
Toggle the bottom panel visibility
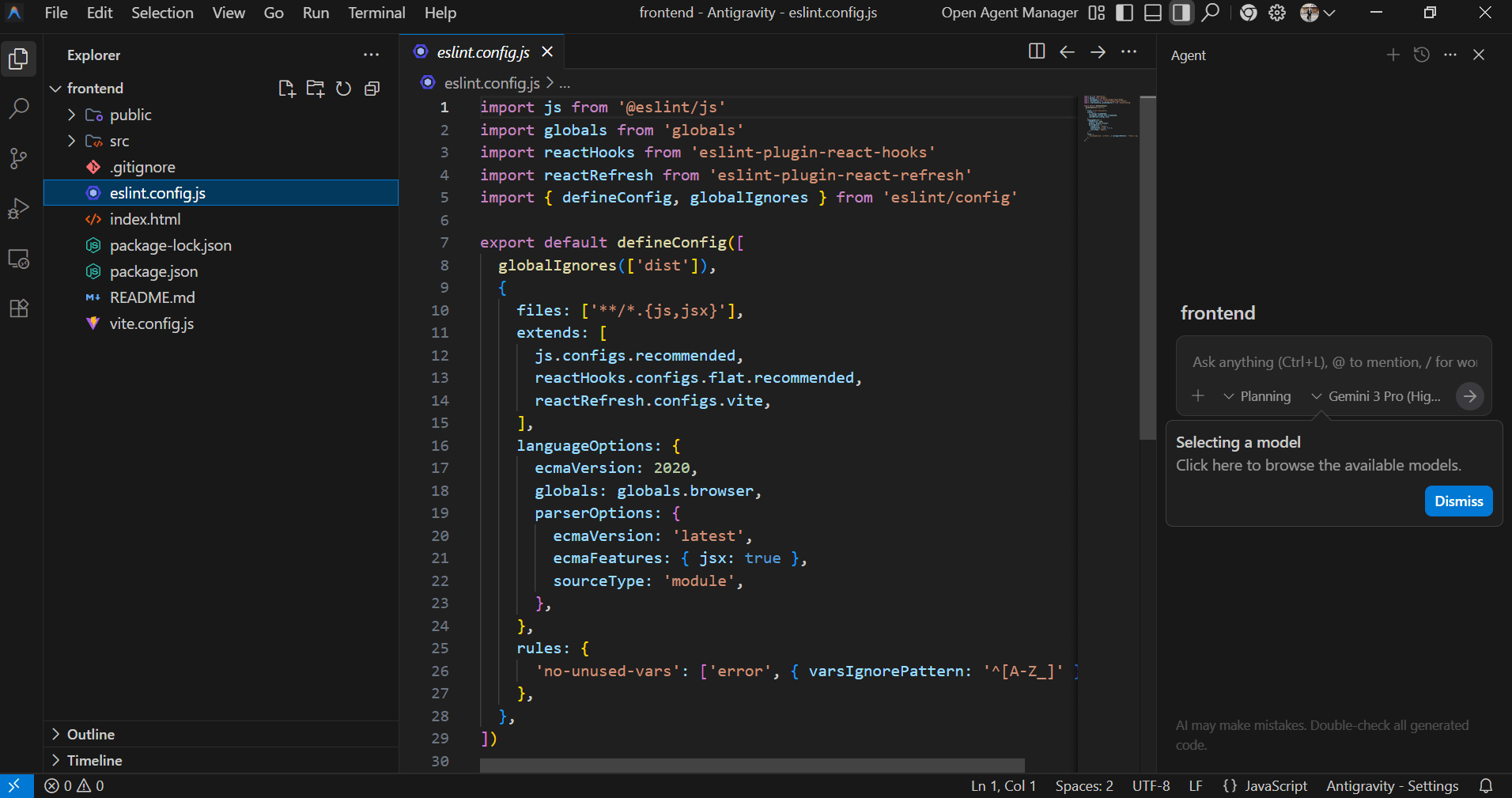click(x=1152, y=13)
